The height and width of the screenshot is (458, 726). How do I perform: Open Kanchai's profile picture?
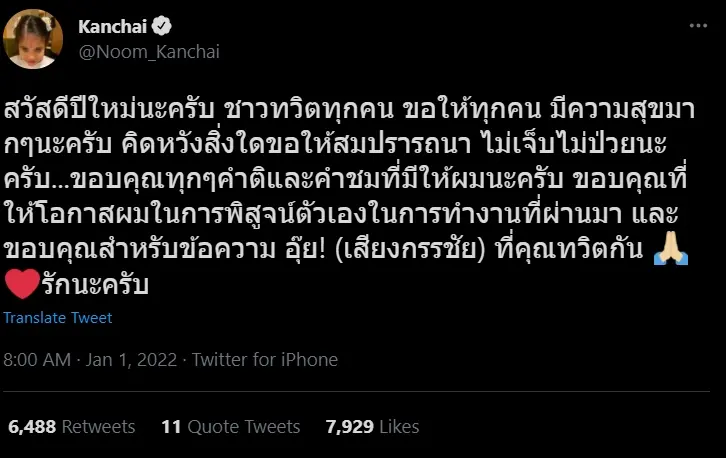(34, 40)
